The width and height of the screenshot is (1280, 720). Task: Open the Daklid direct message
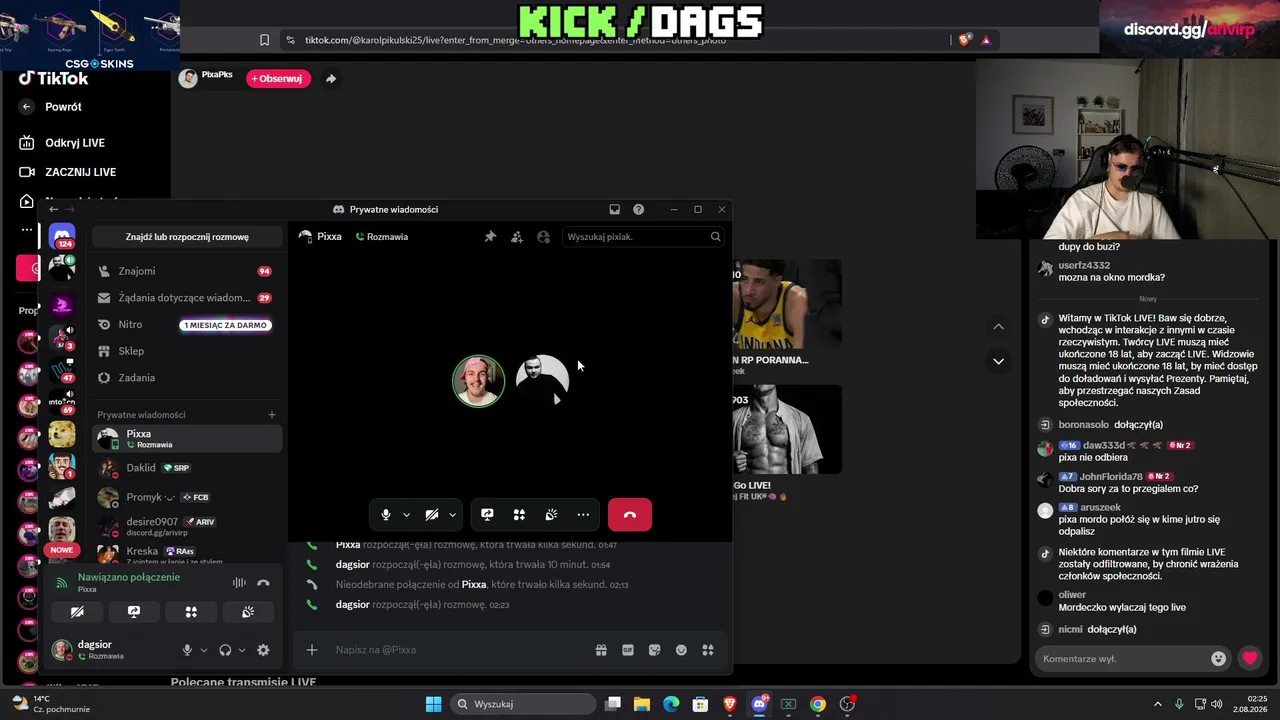pyautogui.click(x=187, y=468)
